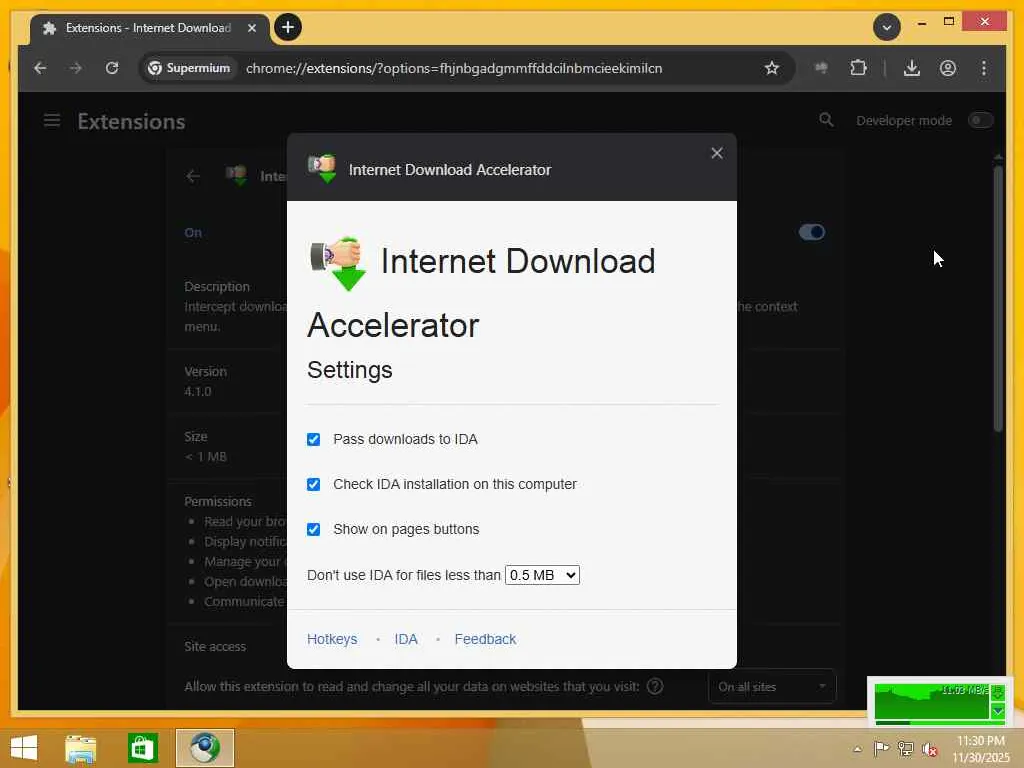The height and width of the screenshot is (768, 1024).
Task: Click the site access help icon
Action: click(655, 686)
